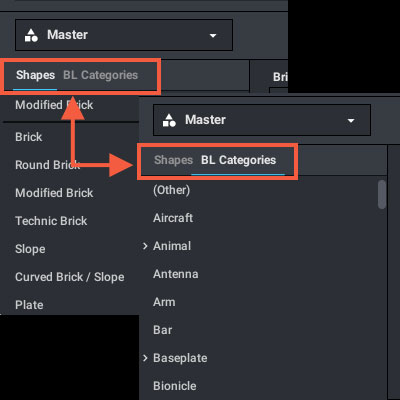The width and height of the screenshot is (400, 400).
Task: Open the Bionicle category
Action: [x=175, y=386]
